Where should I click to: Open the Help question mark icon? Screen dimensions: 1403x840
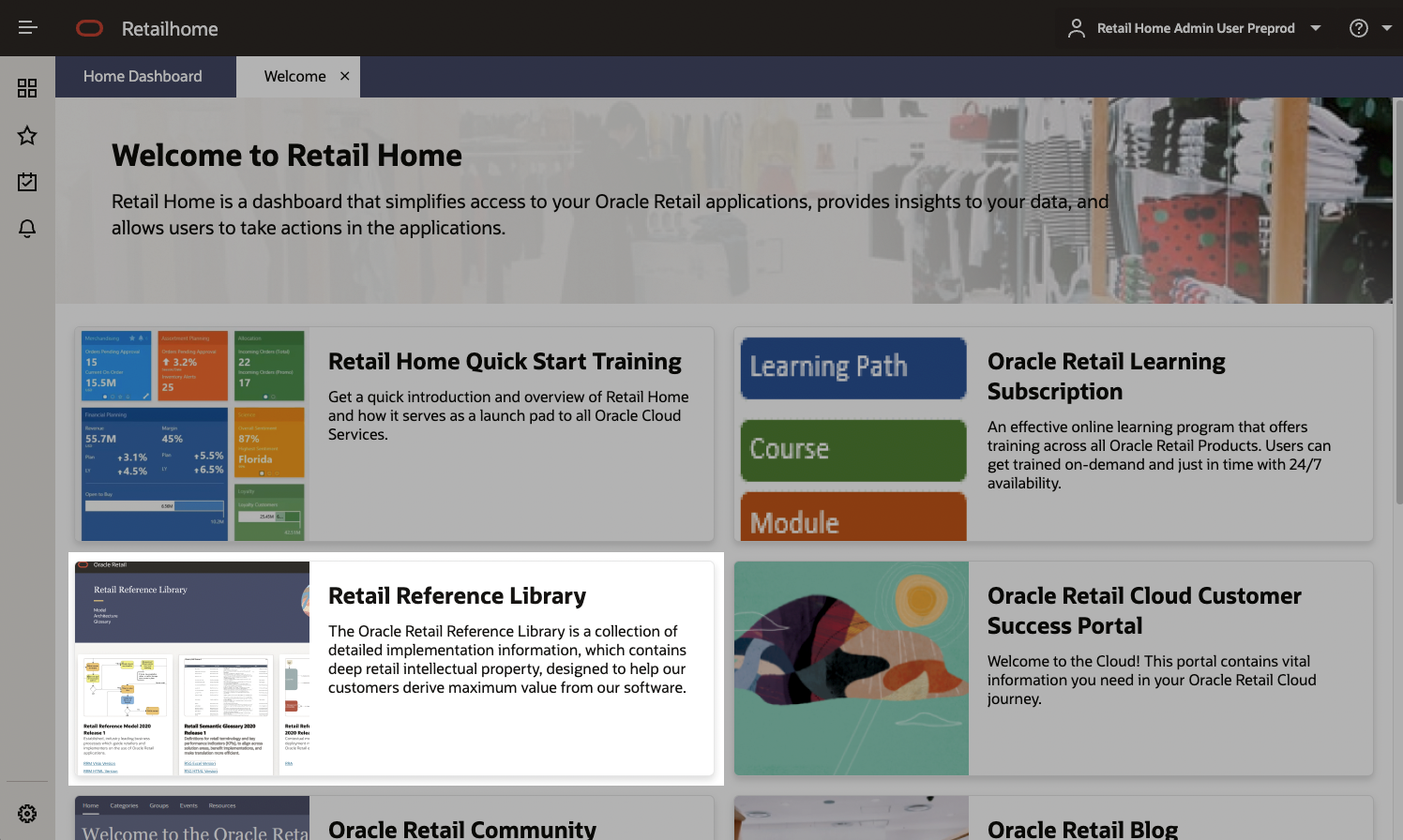(x=1358, y=28)
